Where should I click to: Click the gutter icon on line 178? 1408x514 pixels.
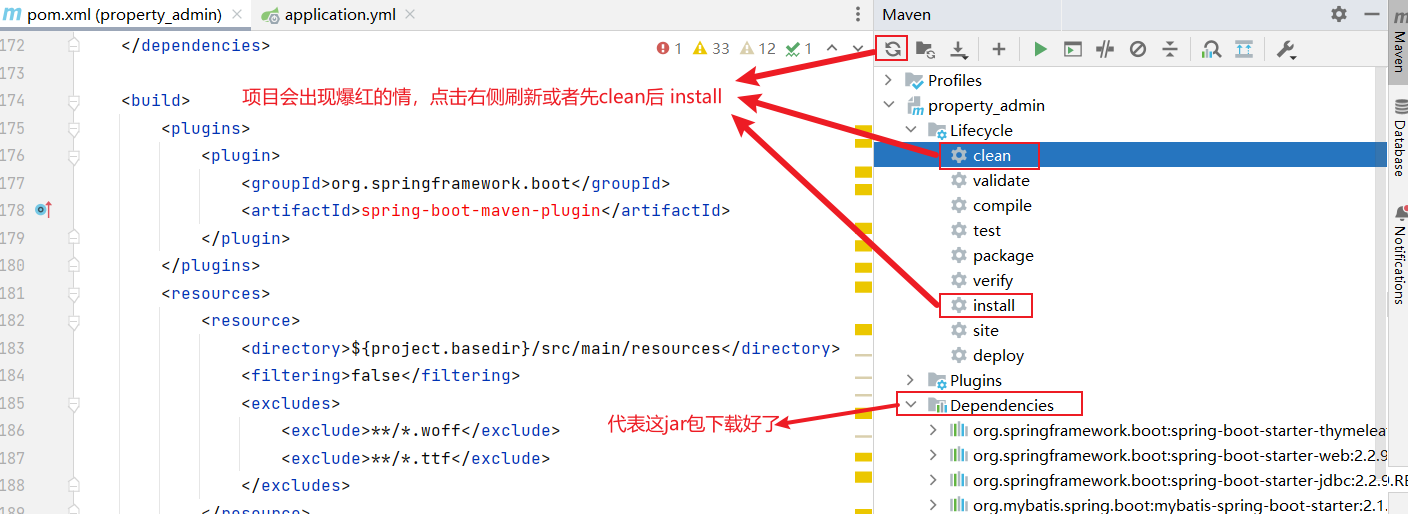pyautogui.click(x=42, y=210)
